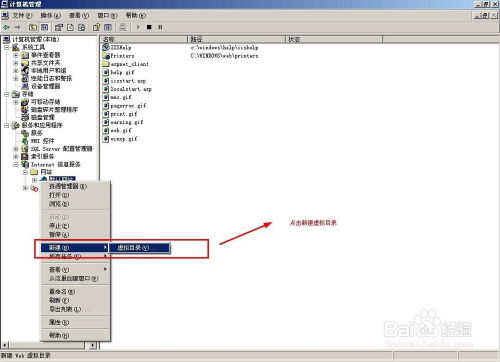
Task: Click the 本地用户和组 tree icon
Action: 25,70
